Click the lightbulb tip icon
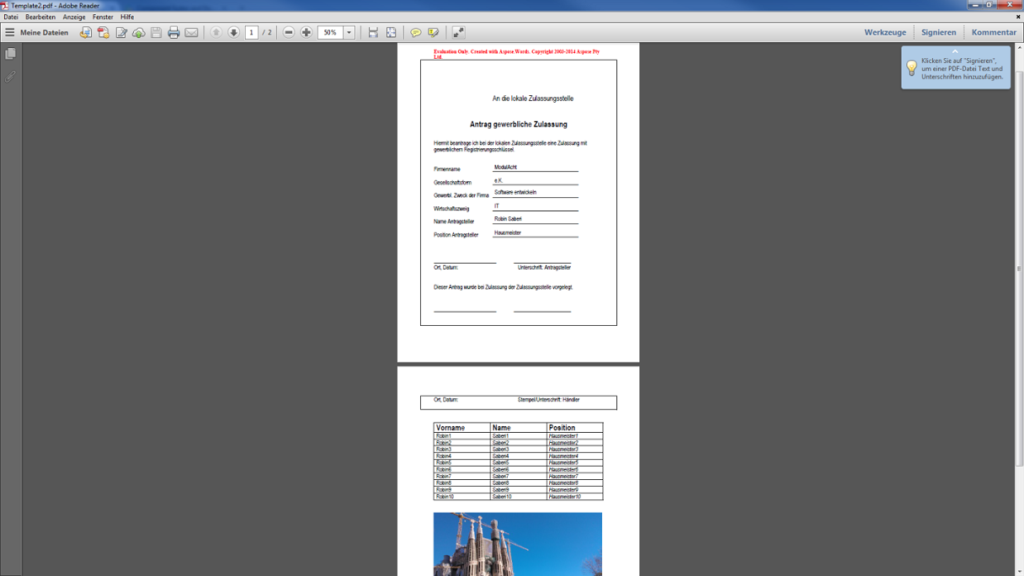The image size is (1024, 576). coord(912,67)
